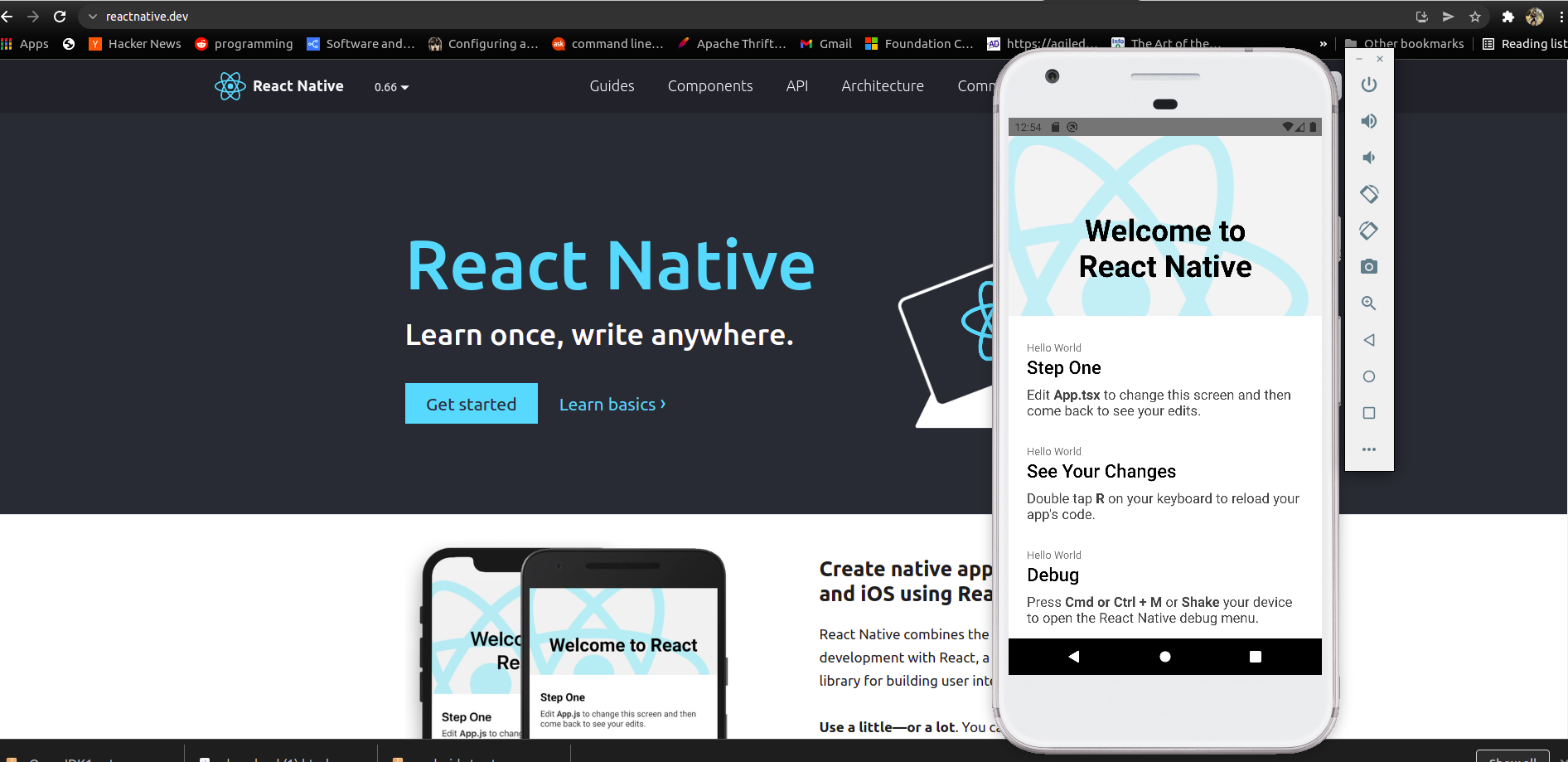Minimize the emulator toolbar window
Image resolution: width=1568 pixels, height=762 pixels.
(x=1359, y=59)
